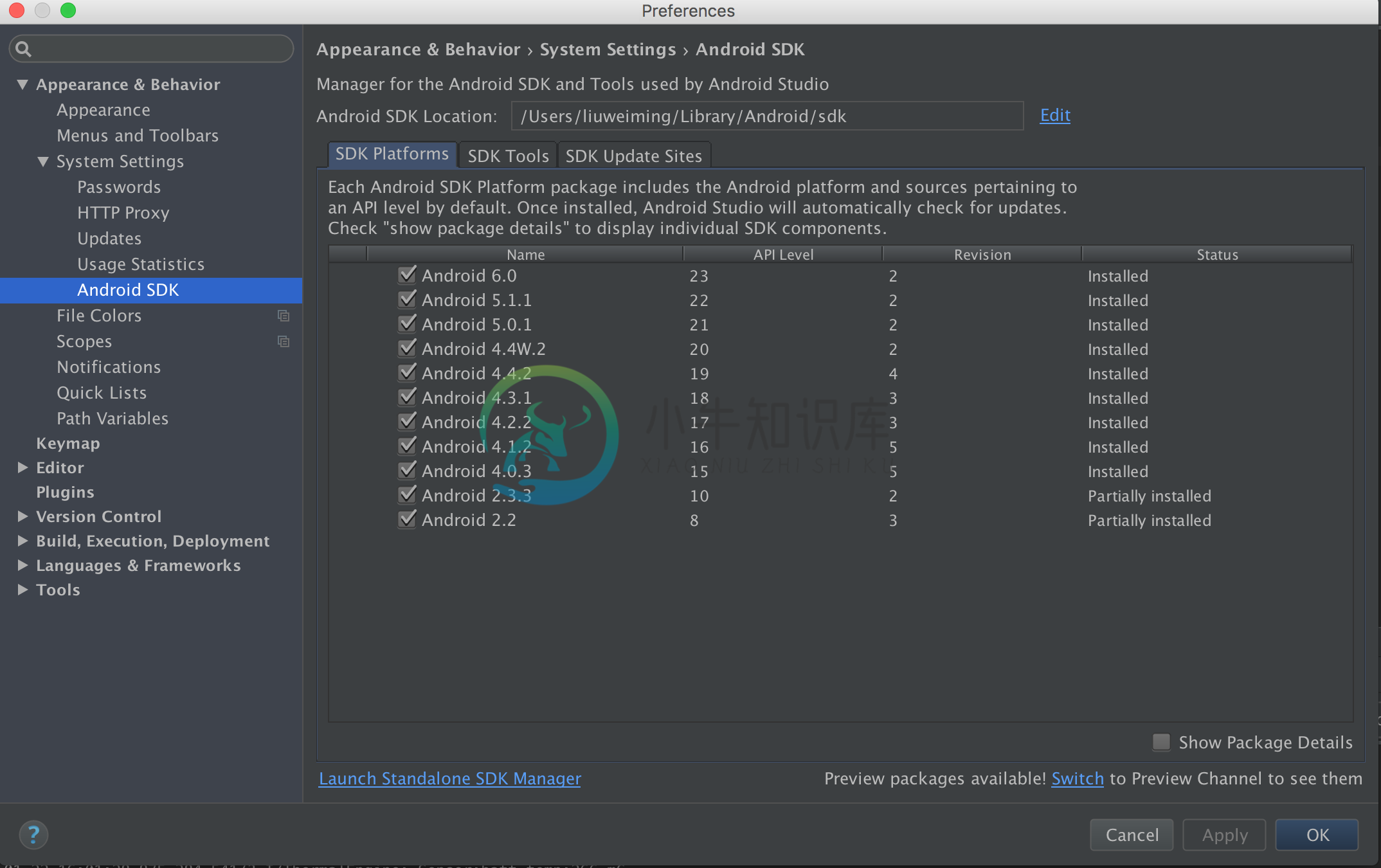
Task: Select the SDK Platforms tab
Action: [392, 154]
